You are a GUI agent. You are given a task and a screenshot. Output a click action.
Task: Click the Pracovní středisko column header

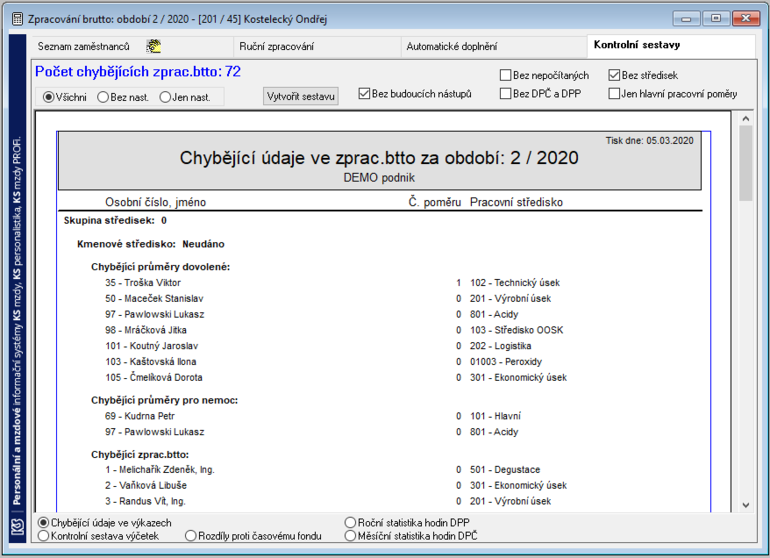point(516,202)
